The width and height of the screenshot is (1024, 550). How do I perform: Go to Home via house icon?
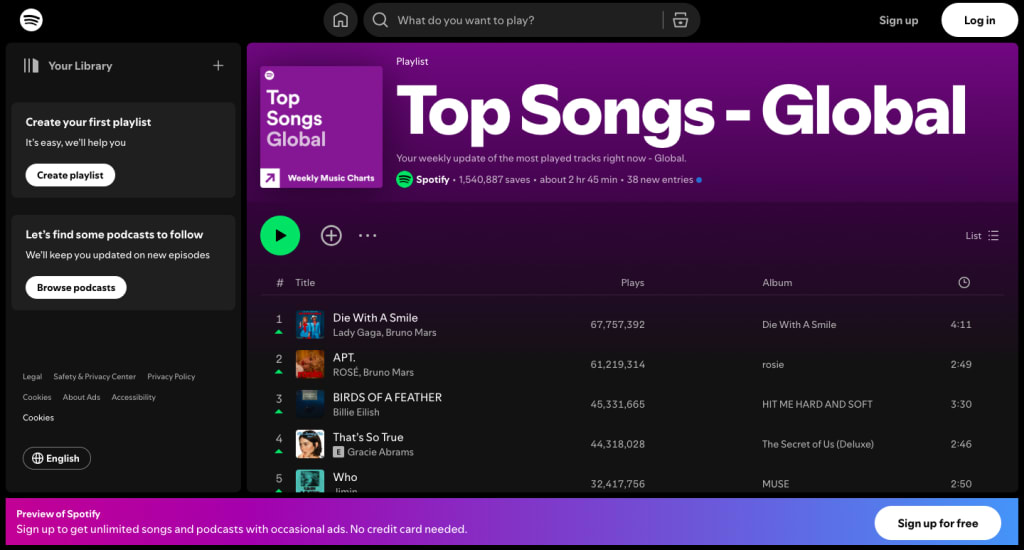[340, 20]
